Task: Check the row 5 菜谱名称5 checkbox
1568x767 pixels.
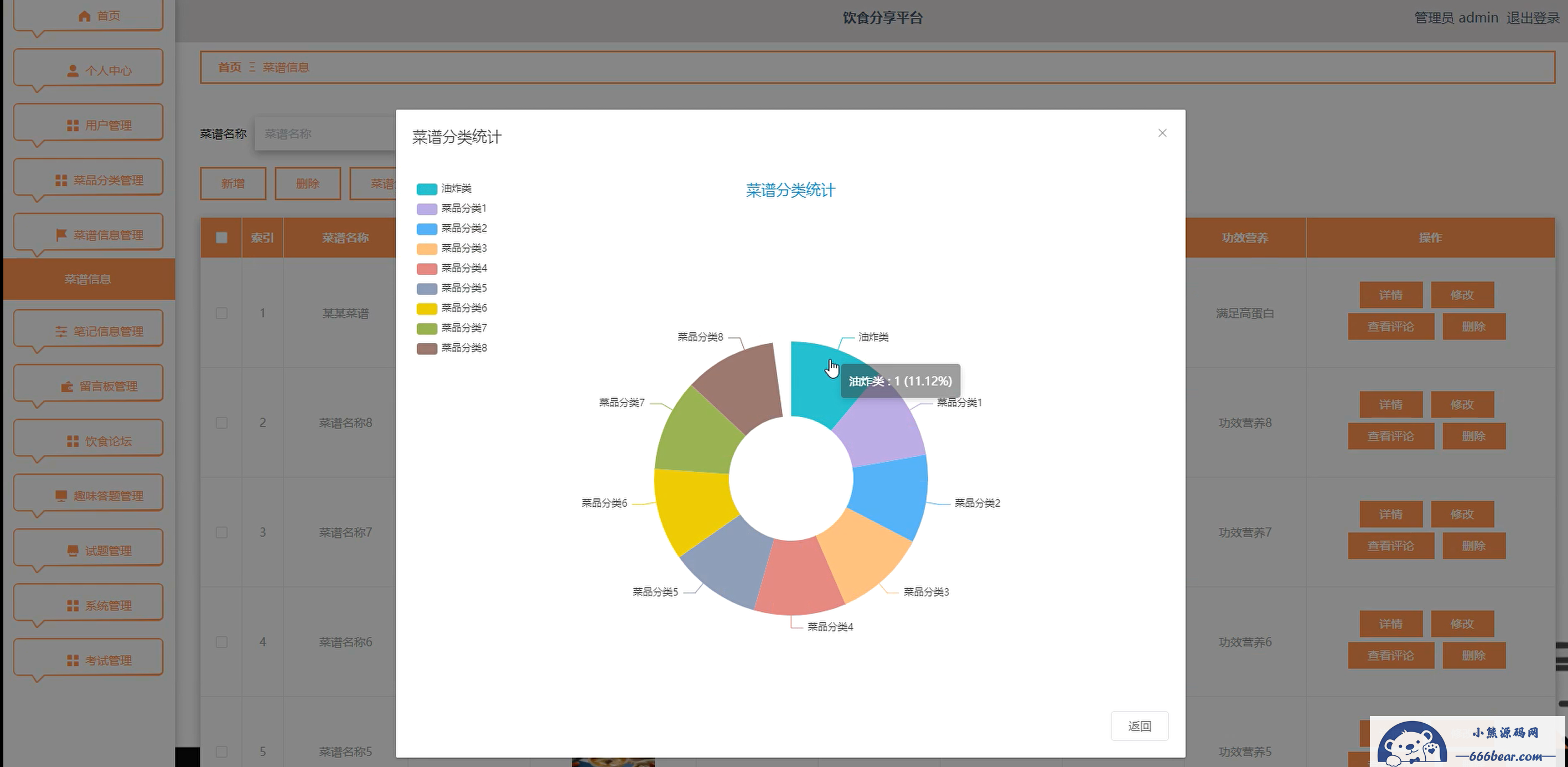Action: pyautogui.click(x=221, y=751)
